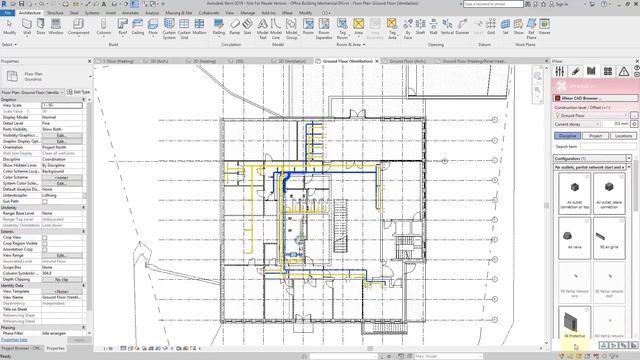
Task: Select the Roof tool
Action: click(x=122, y=27)
